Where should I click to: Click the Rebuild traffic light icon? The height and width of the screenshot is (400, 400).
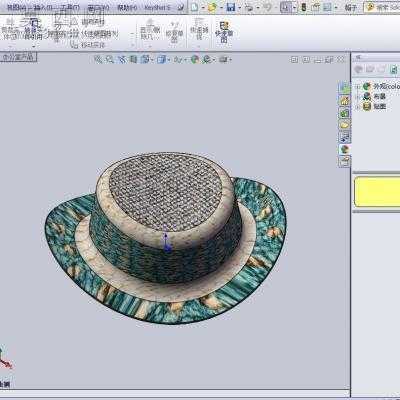coord(304,7)
